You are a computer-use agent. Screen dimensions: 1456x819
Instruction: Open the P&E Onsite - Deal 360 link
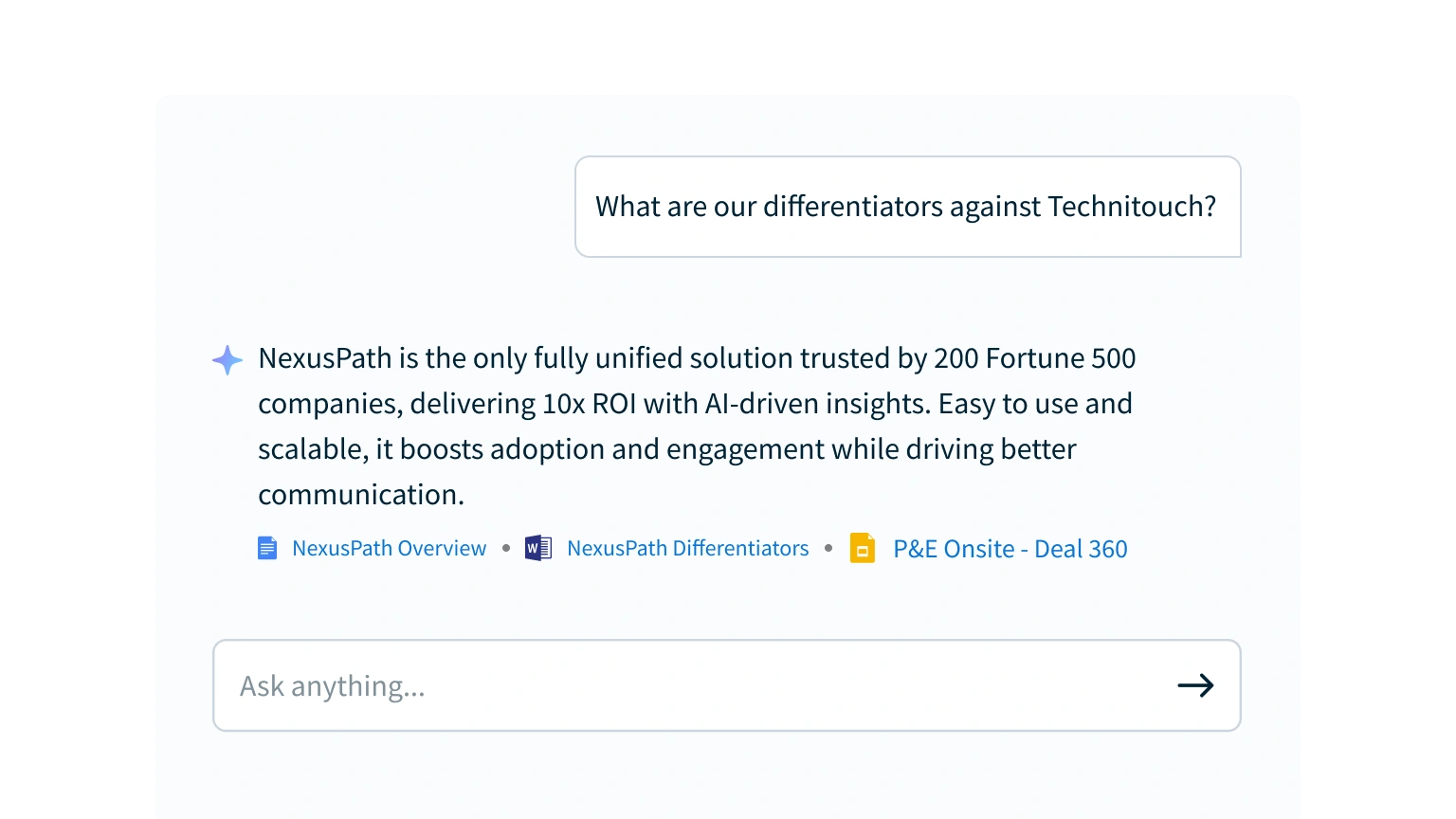point(1010,549)
